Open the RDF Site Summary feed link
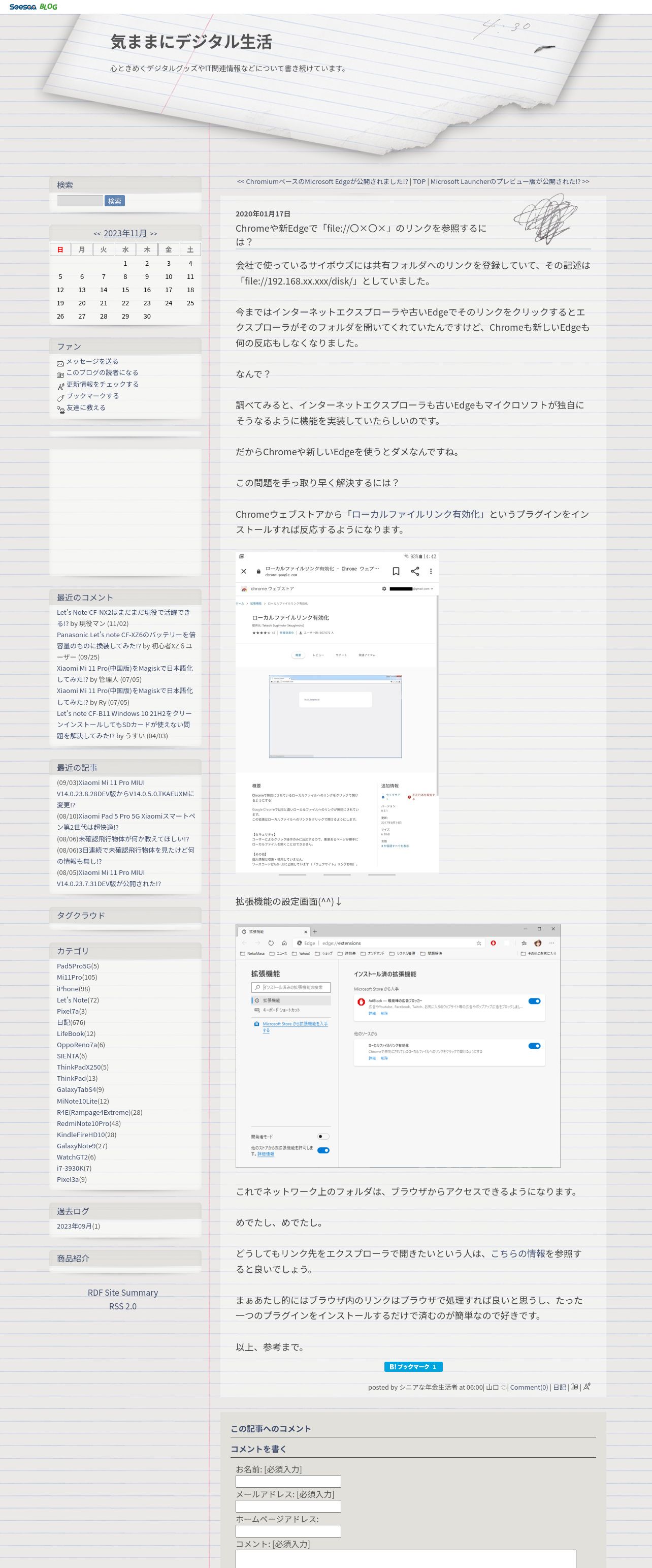The height and width of the screenshot is (1568, 652). click(x=123, y=1292)
